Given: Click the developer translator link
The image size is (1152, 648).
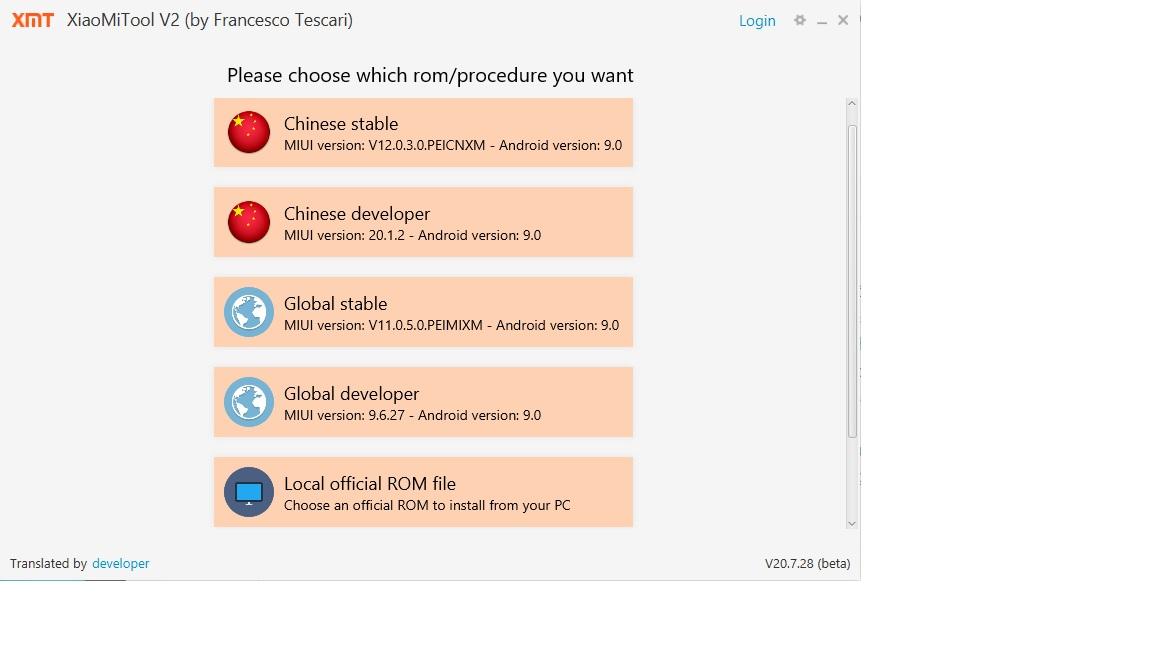Looking at the screenshot, I should click(x=120, y=564).
